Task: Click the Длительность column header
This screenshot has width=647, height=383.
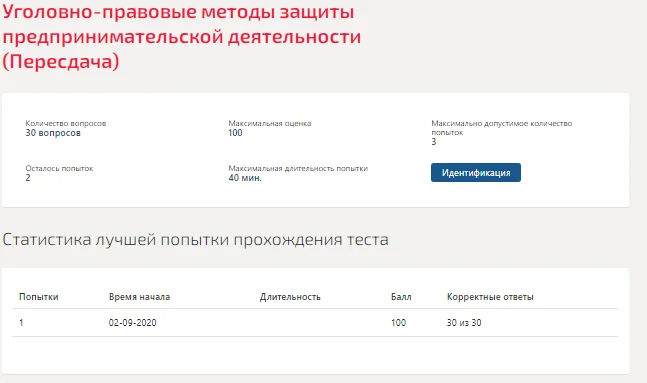Action: pos(290,297)
